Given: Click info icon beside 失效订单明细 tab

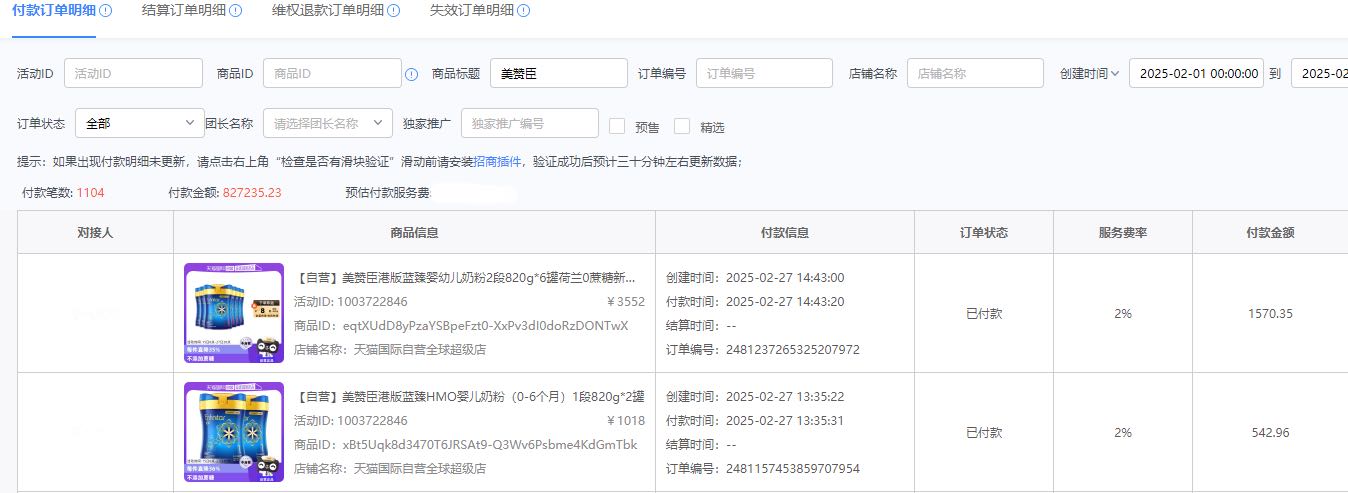Looking at the screenshot, I should point(524,10).
